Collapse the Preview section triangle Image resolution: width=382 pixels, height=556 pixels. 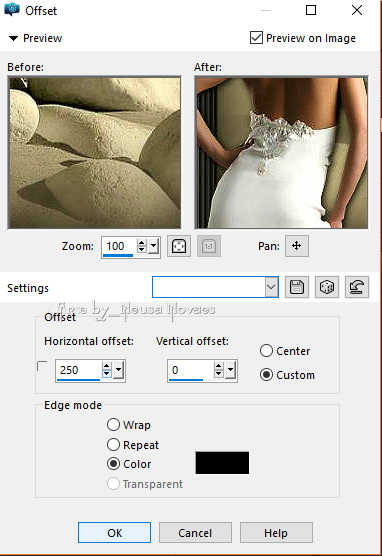(13, 38)
